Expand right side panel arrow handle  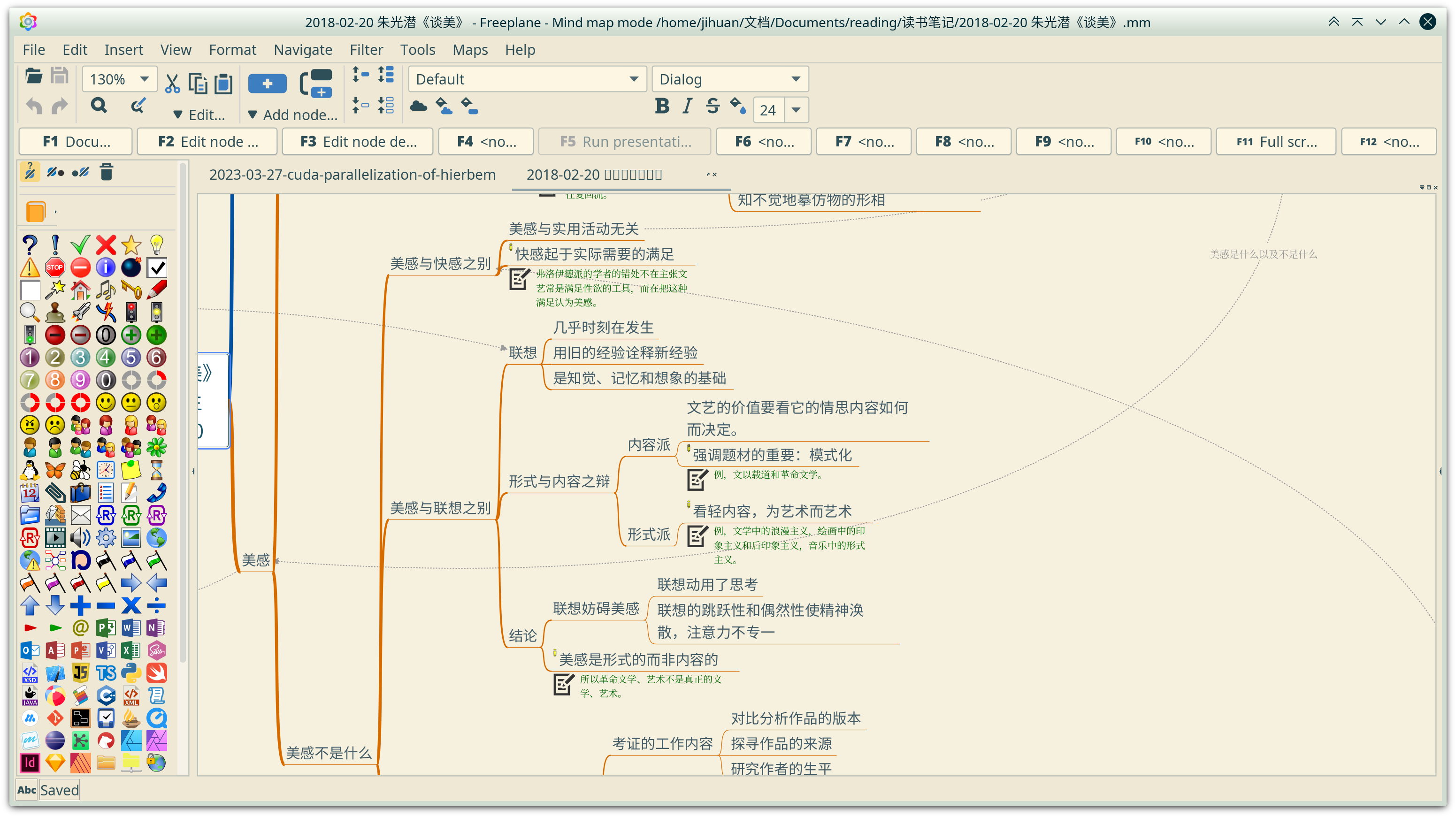(x=1440, y=471)
